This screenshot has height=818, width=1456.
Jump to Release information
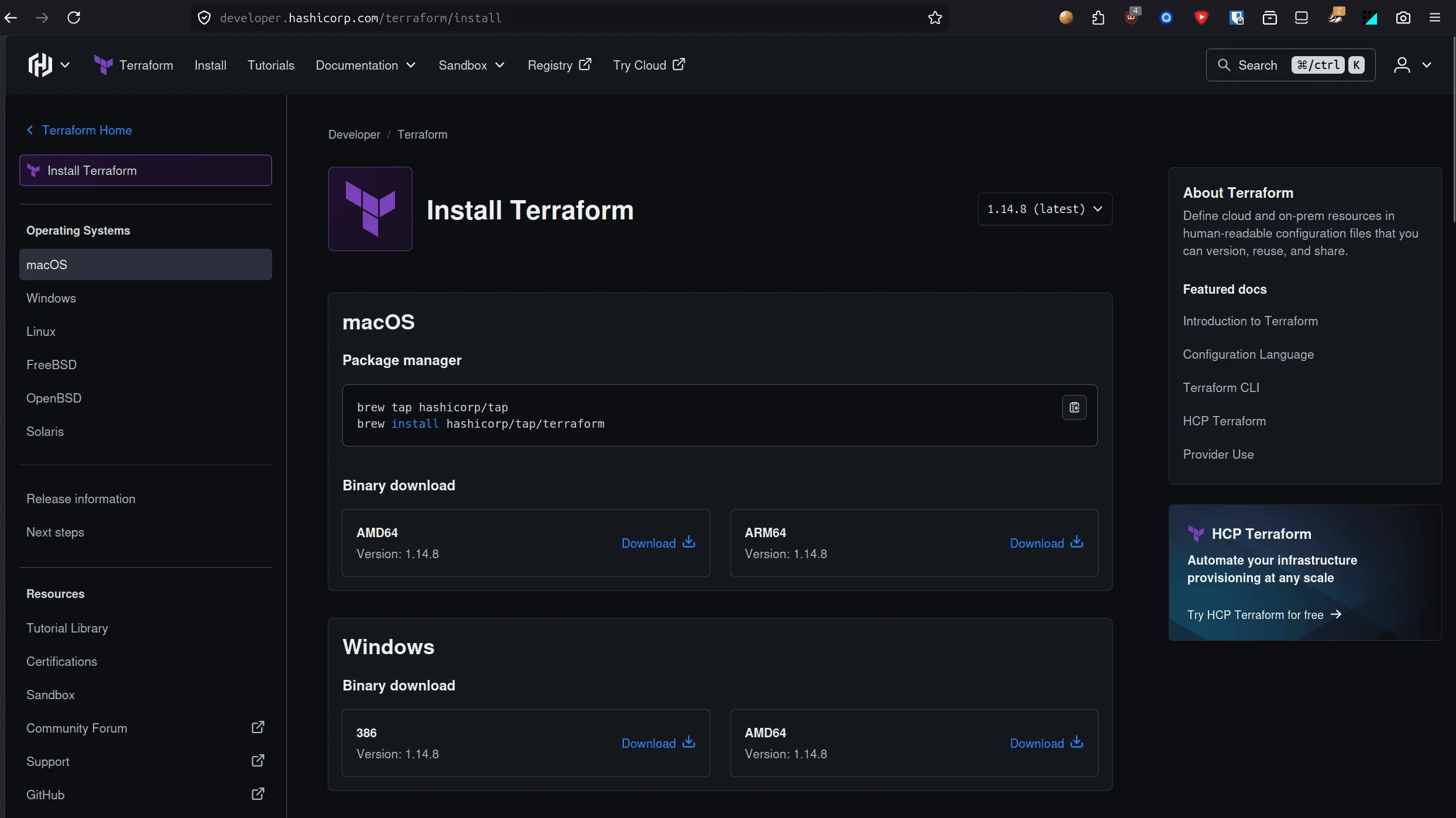145,499
